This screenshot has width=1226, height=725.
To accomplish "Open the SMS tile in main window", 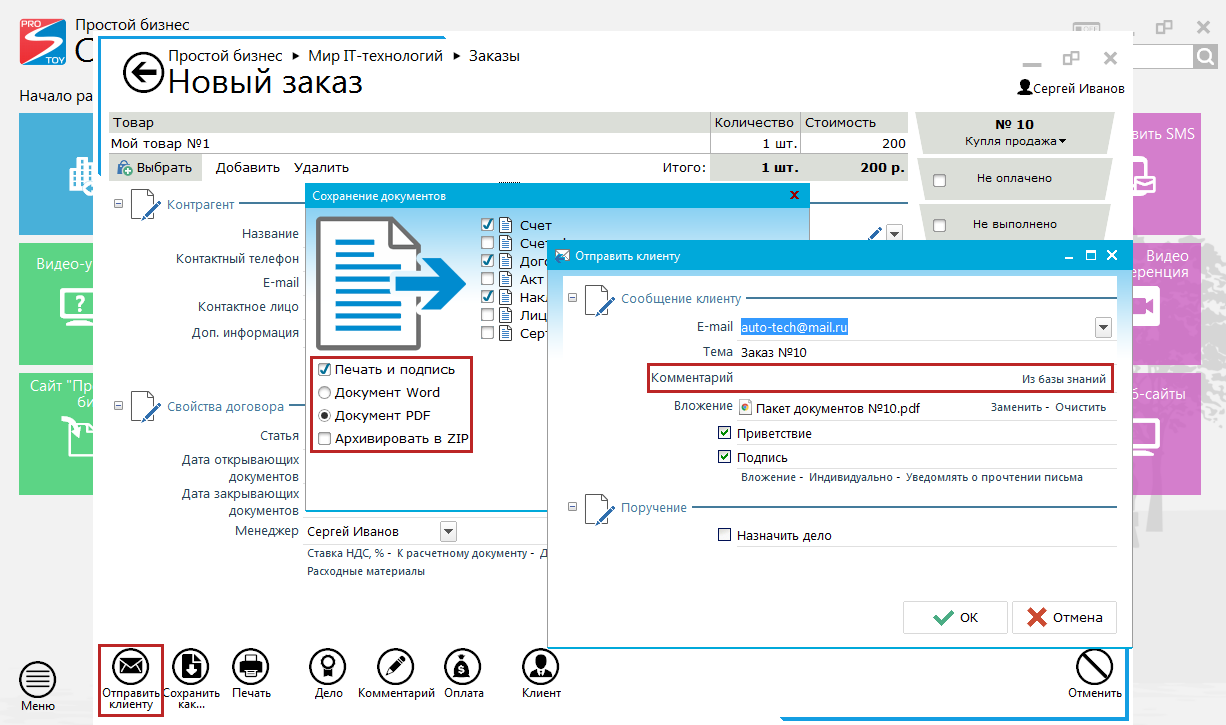I will point(1165,172).
